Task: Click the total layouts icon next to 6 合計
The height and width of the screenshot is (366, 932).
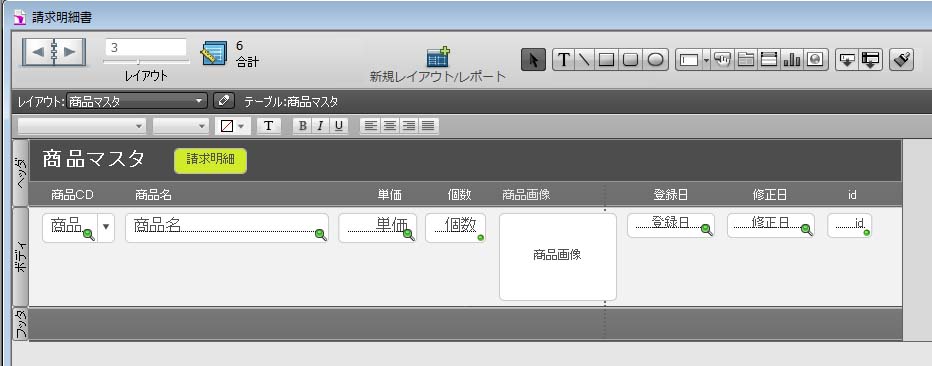Action: pyautogui.click(x=213, y=53)
